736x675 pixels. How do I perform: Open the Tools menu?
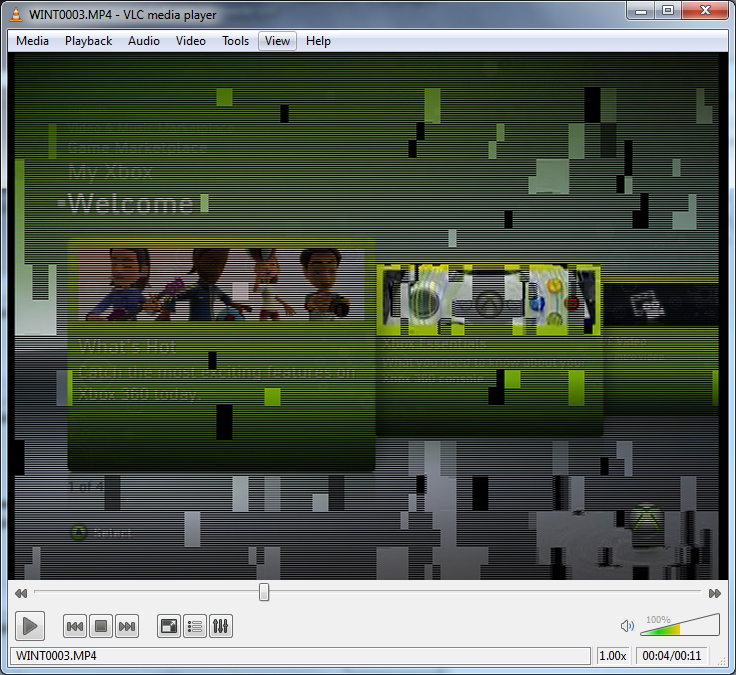coord(235,41)
